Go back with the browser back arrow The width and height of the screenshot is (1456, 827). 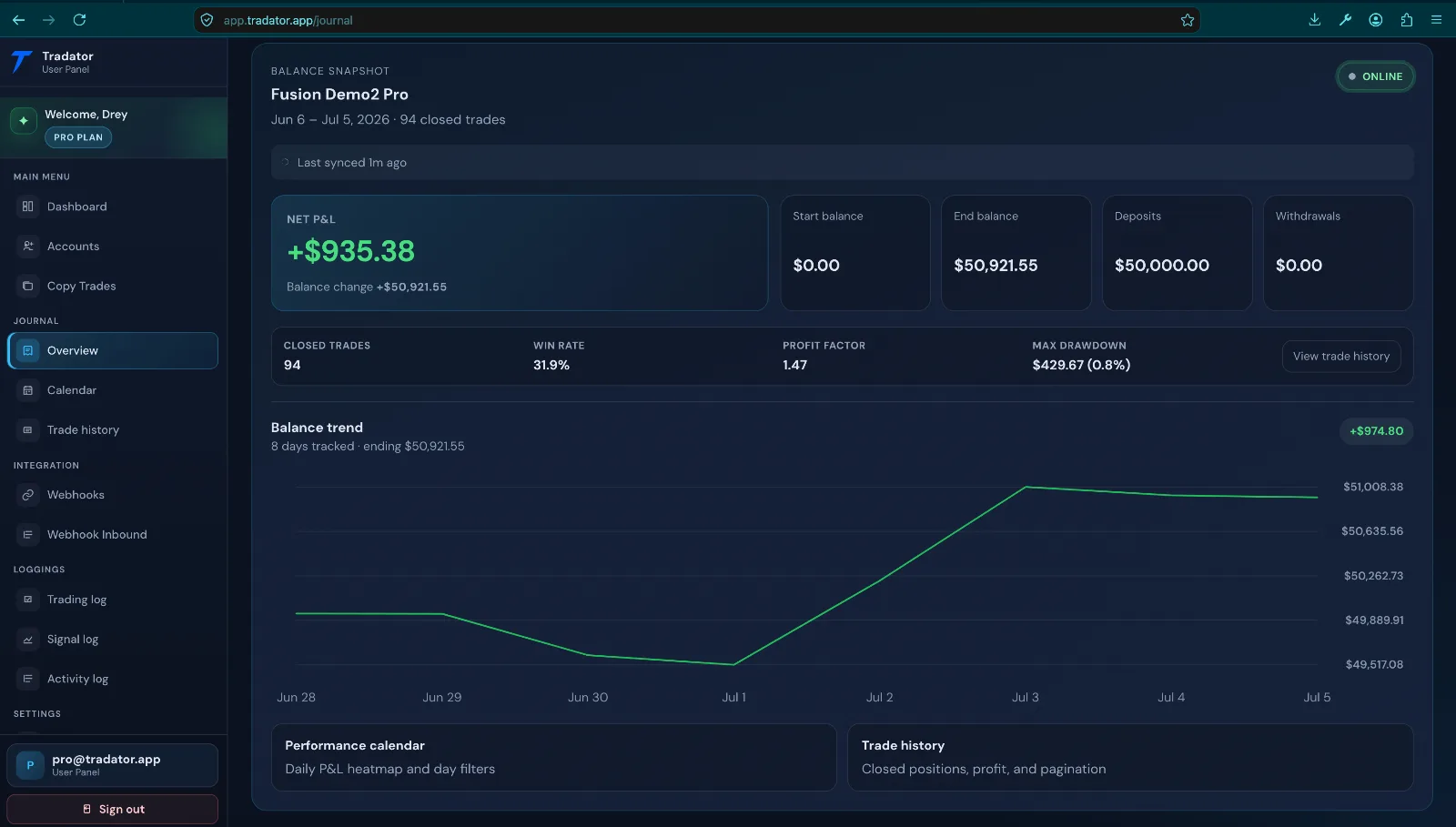click(19, 20)
